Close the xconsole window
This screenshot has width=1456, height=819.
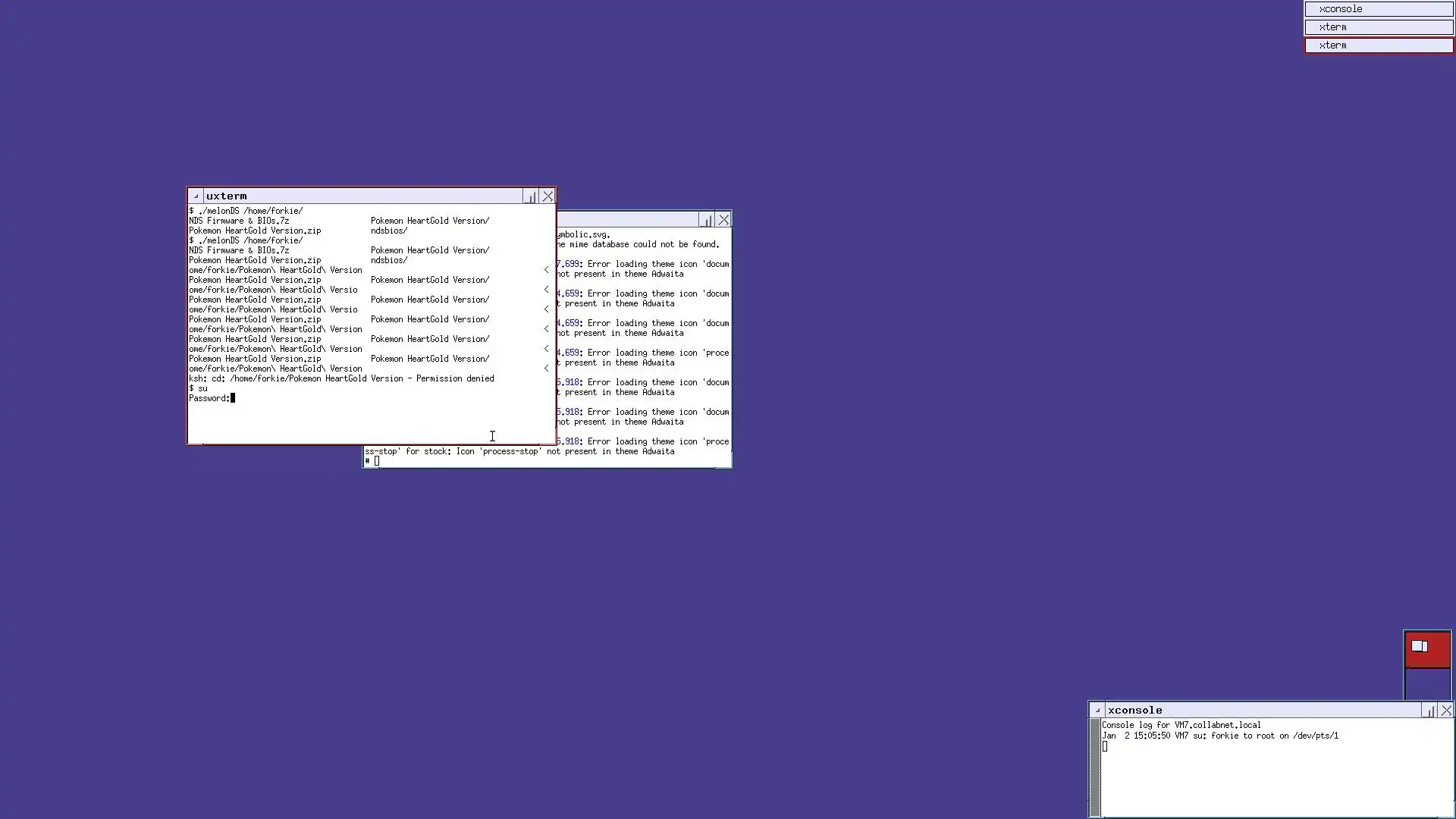point(1446,711)
